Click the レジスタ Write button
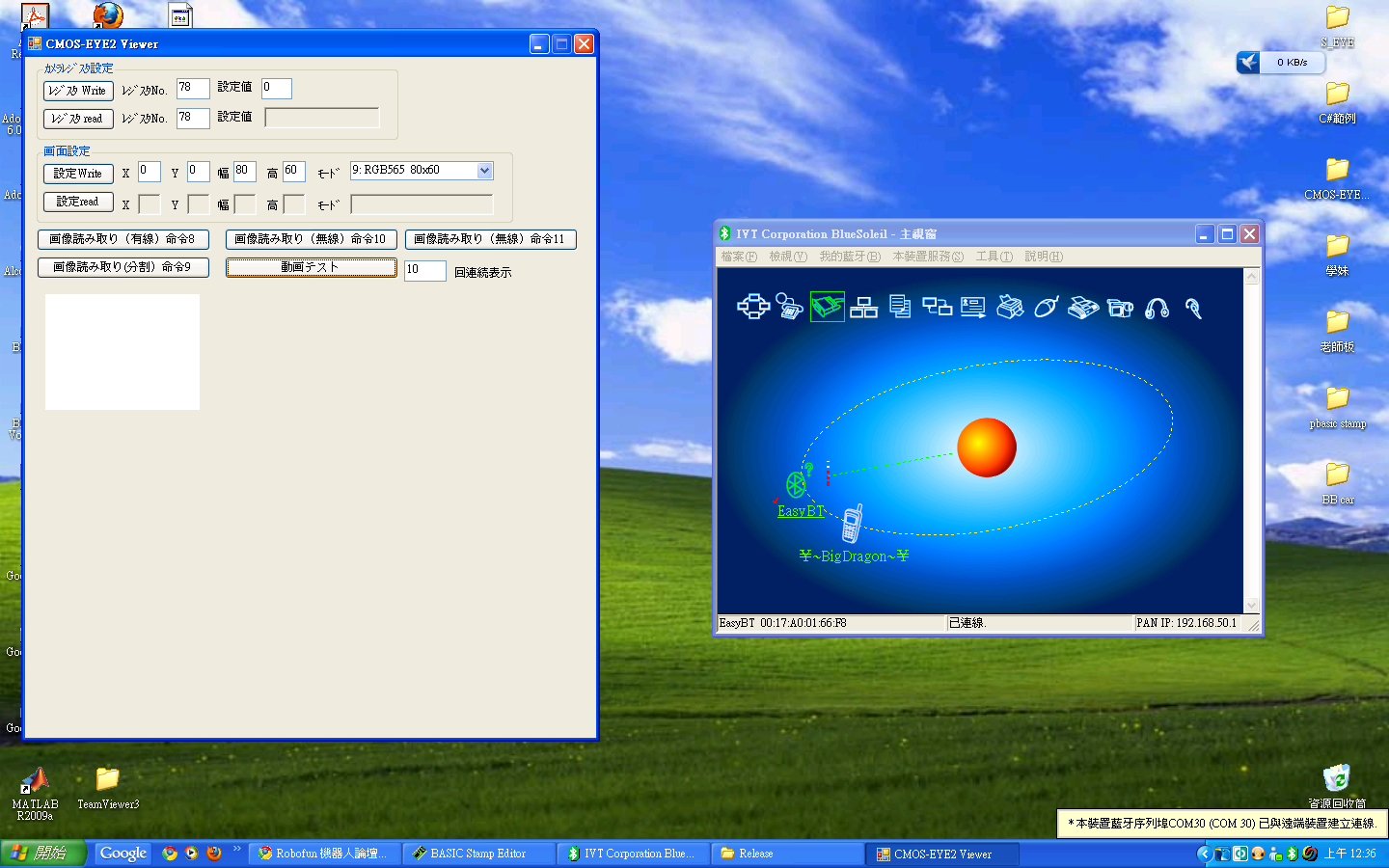This screenshot has height=868, width=1389. click(78, 91)
